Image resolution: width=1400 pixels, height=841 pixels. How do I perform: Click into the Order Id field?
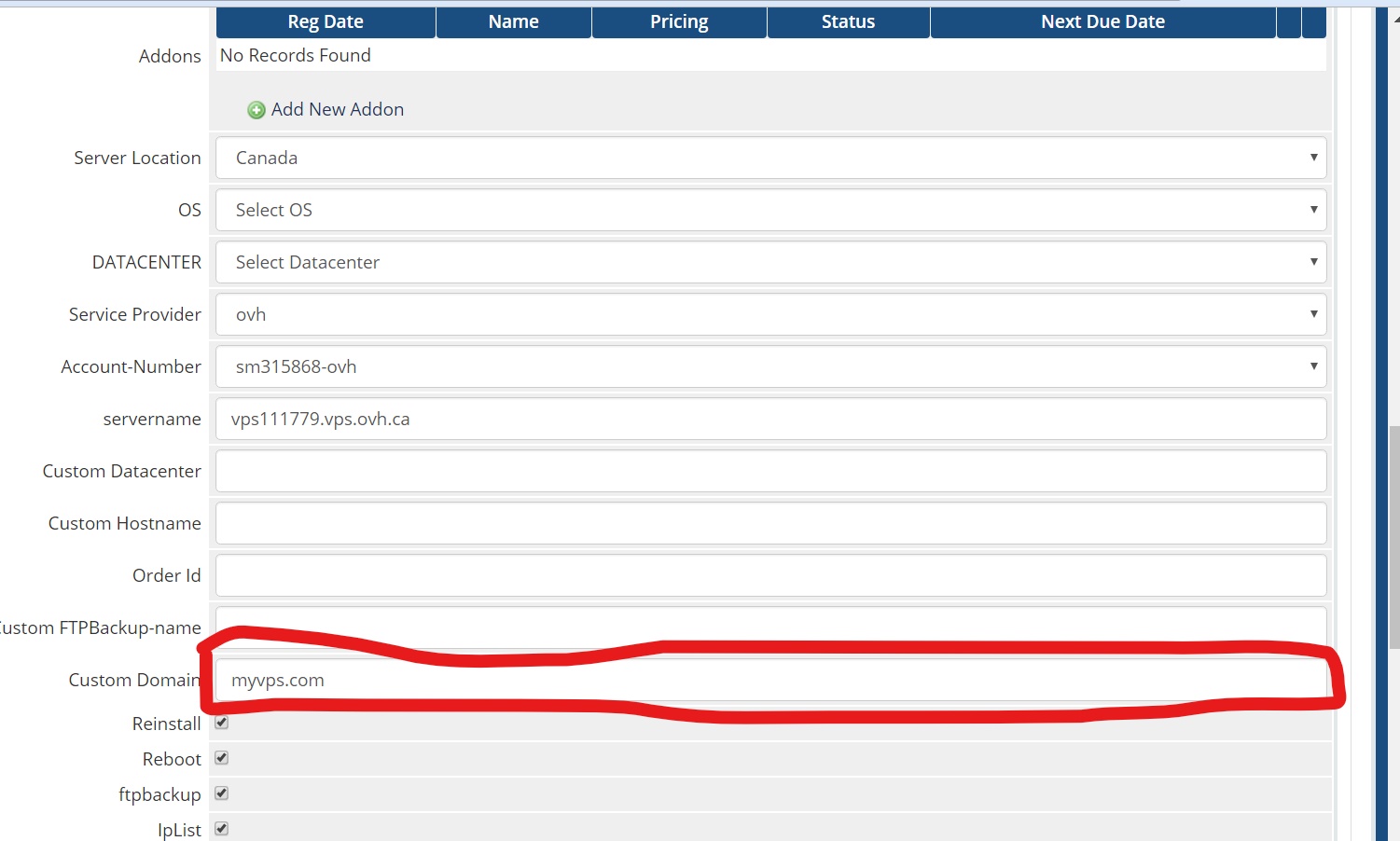click(x=770, y=575)
